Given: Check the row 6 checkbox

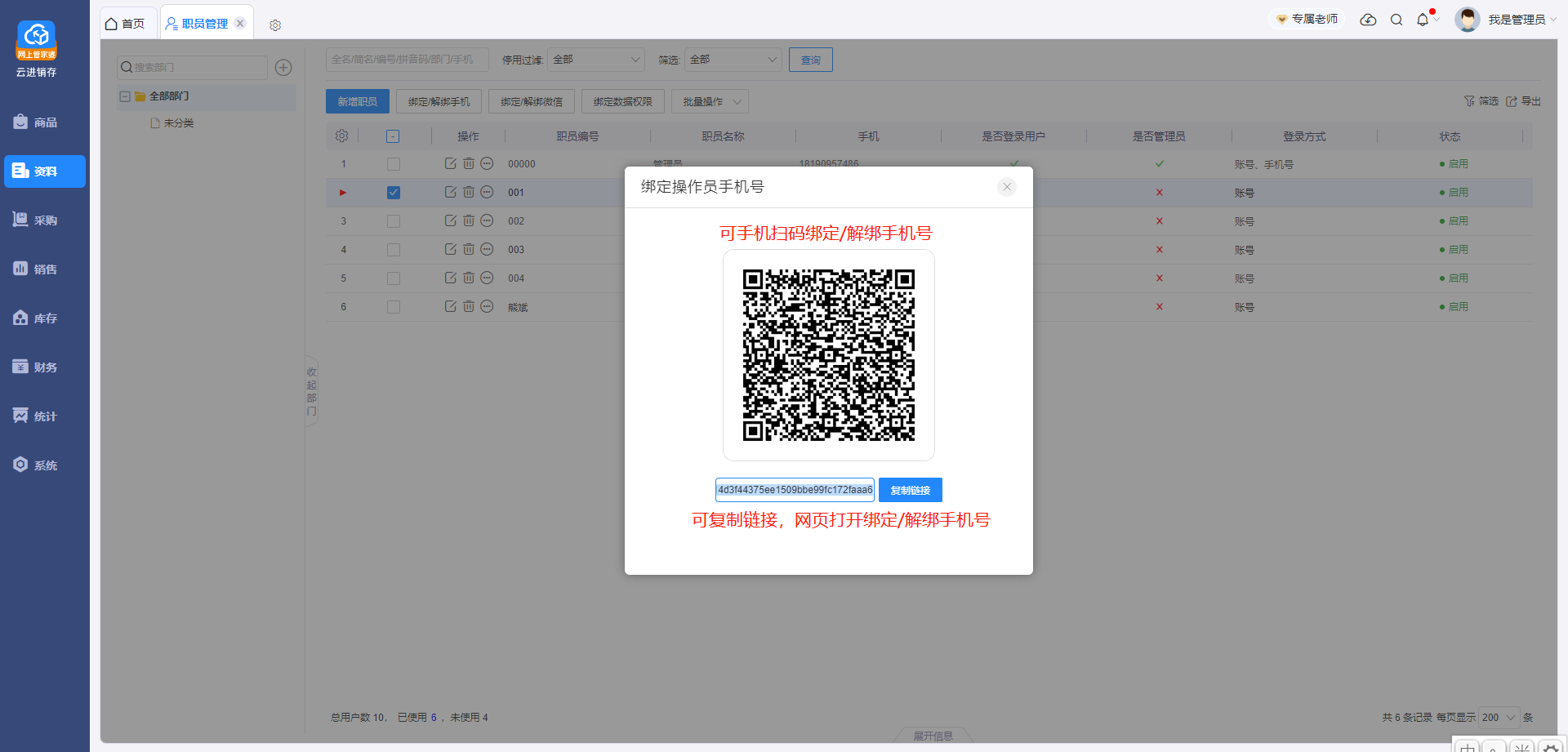Looking at the screenshot, I should coord(394,307).
